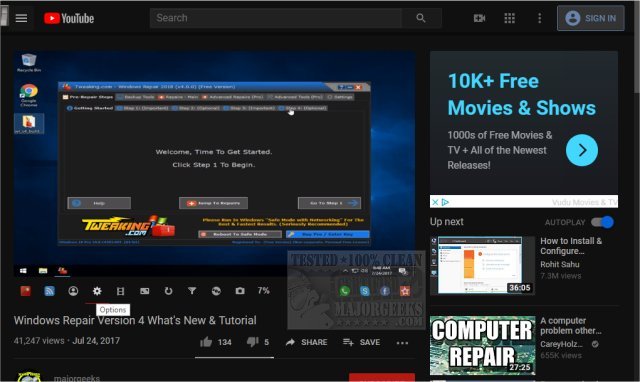Click the create video camera icon
Image resolution: width=640 pixels, height=382 pixels.
tap(479, 18)
